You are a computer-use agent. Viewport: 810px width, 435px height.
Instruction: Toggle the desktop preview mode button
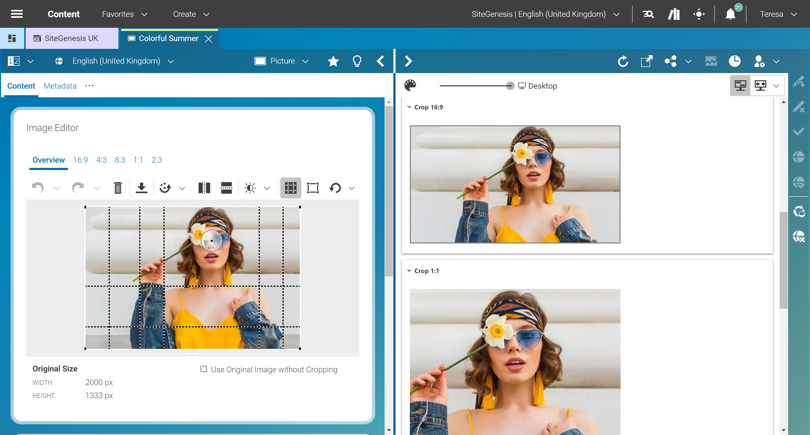tap(740, 86)
